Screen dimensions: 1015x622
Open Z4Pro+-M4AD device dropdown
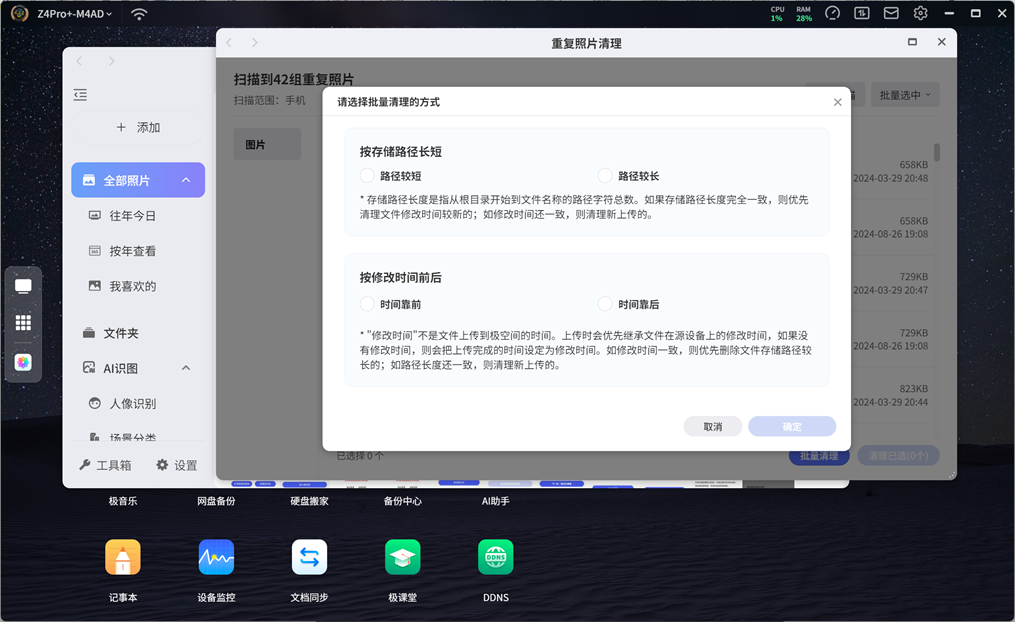74,14
